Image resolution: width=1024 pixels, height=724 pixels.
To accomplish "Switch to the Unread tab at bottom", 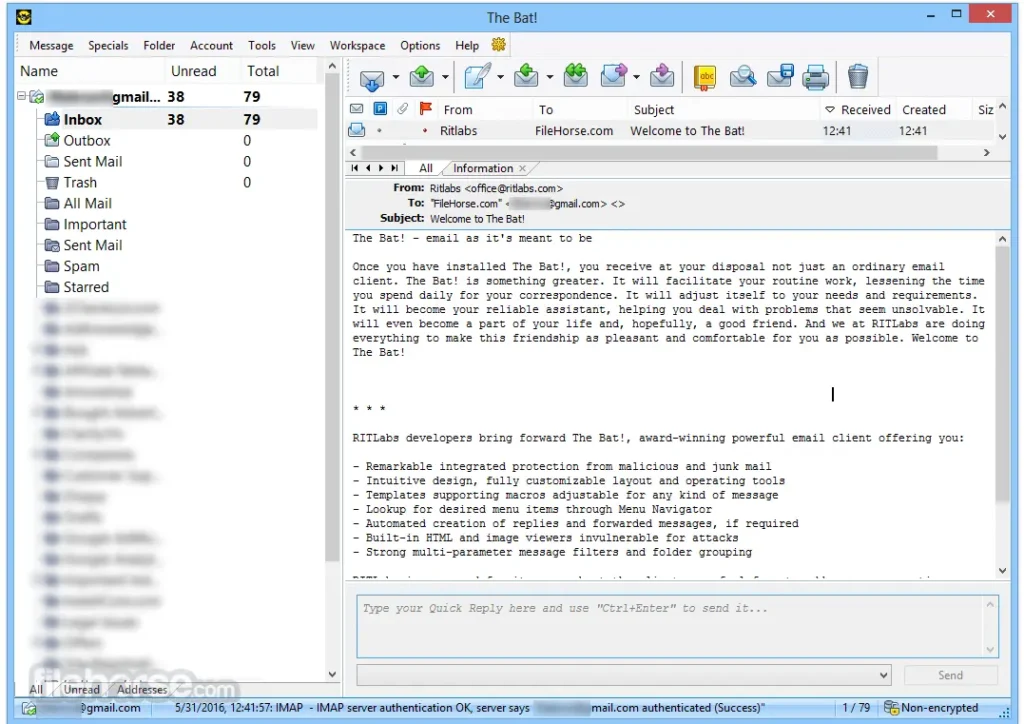I will 82,689.
